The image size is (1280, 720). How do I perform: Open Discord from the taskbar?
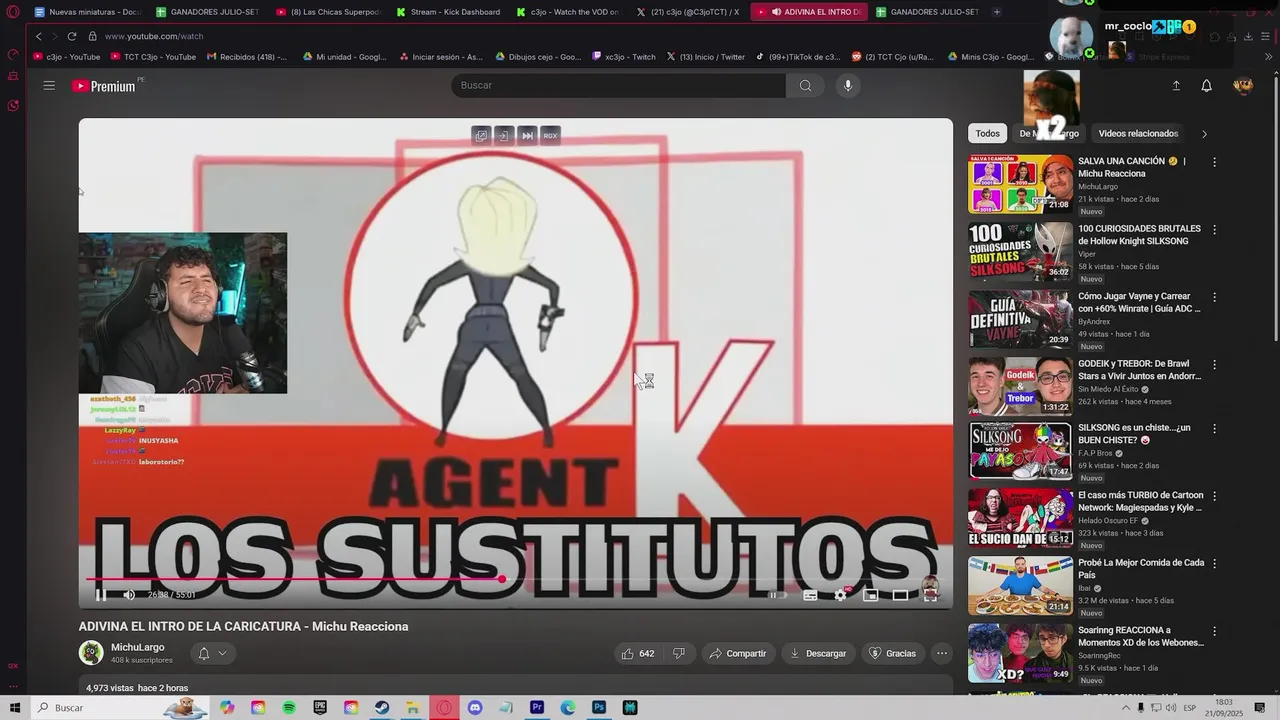(475, 708)
